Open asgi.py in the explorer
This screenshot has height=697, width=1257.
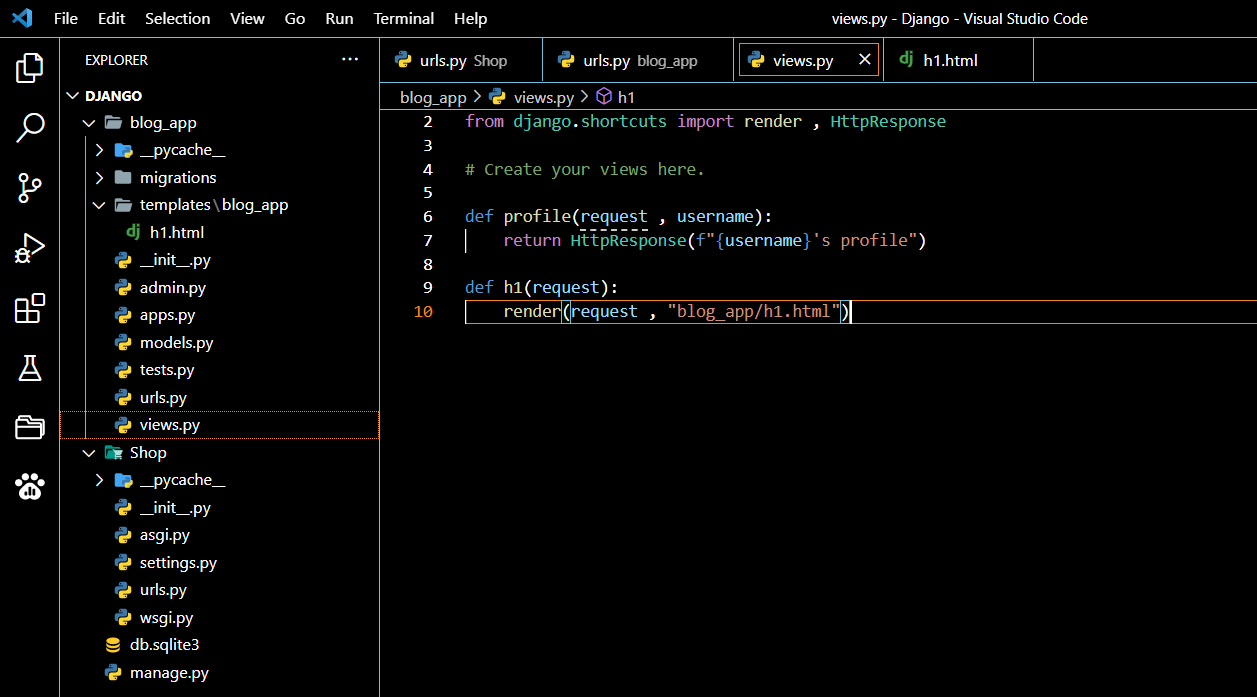[165, 535]
